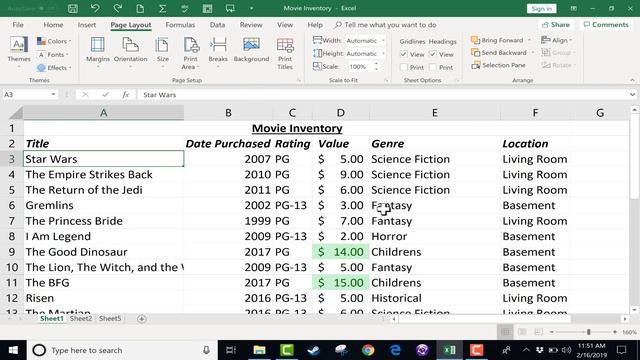Open Chrome from the taskbar
The height and width of the screenshot is (360, 640).
(x=368, y=350)
